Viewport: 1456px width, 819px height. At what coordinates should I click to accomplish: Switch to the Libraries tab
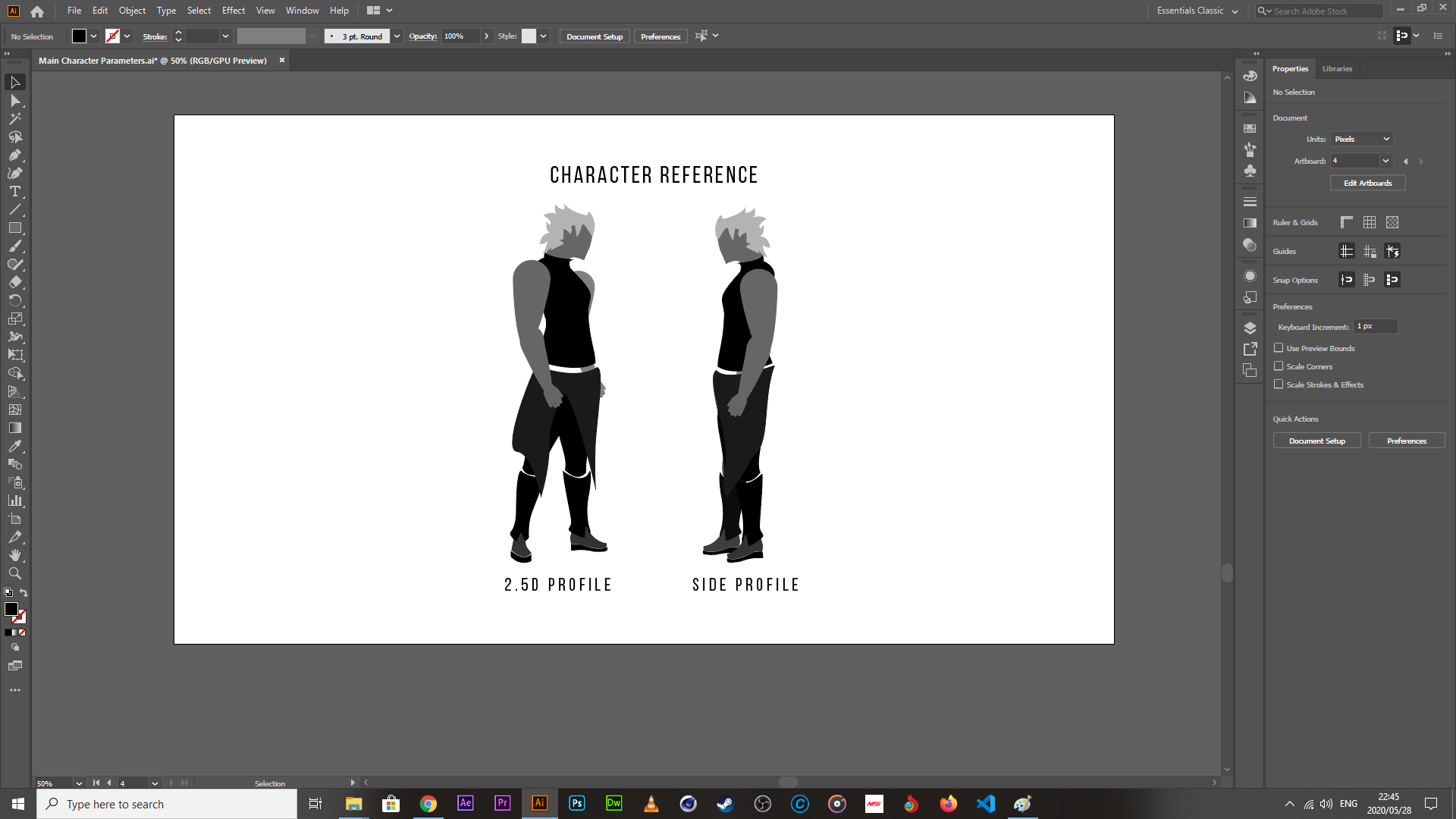1337,68
